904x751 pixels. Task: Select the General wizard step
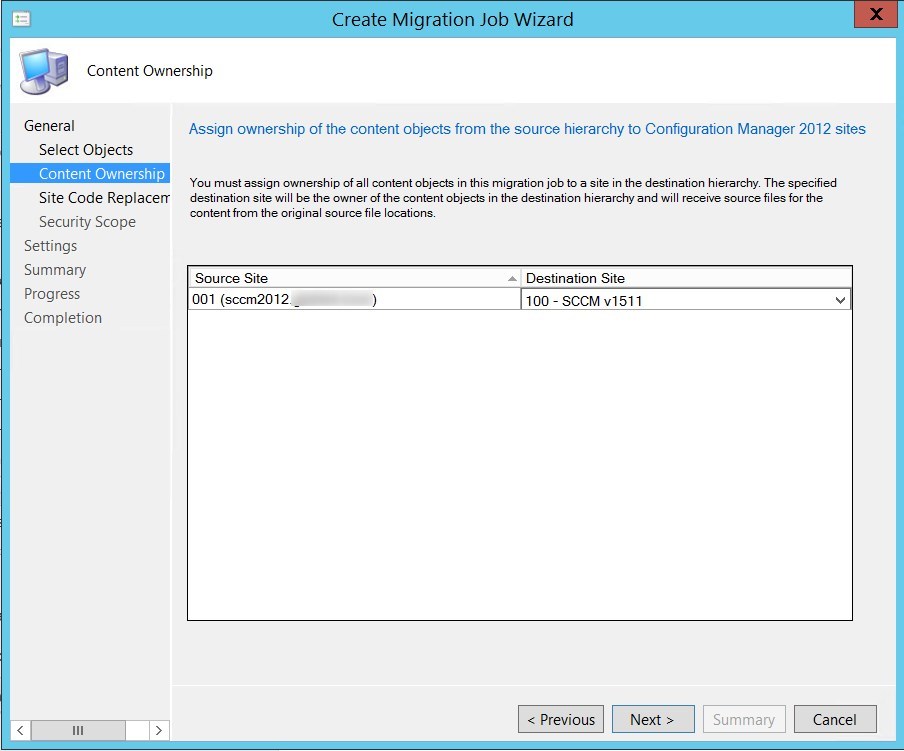tap(48, 125)
